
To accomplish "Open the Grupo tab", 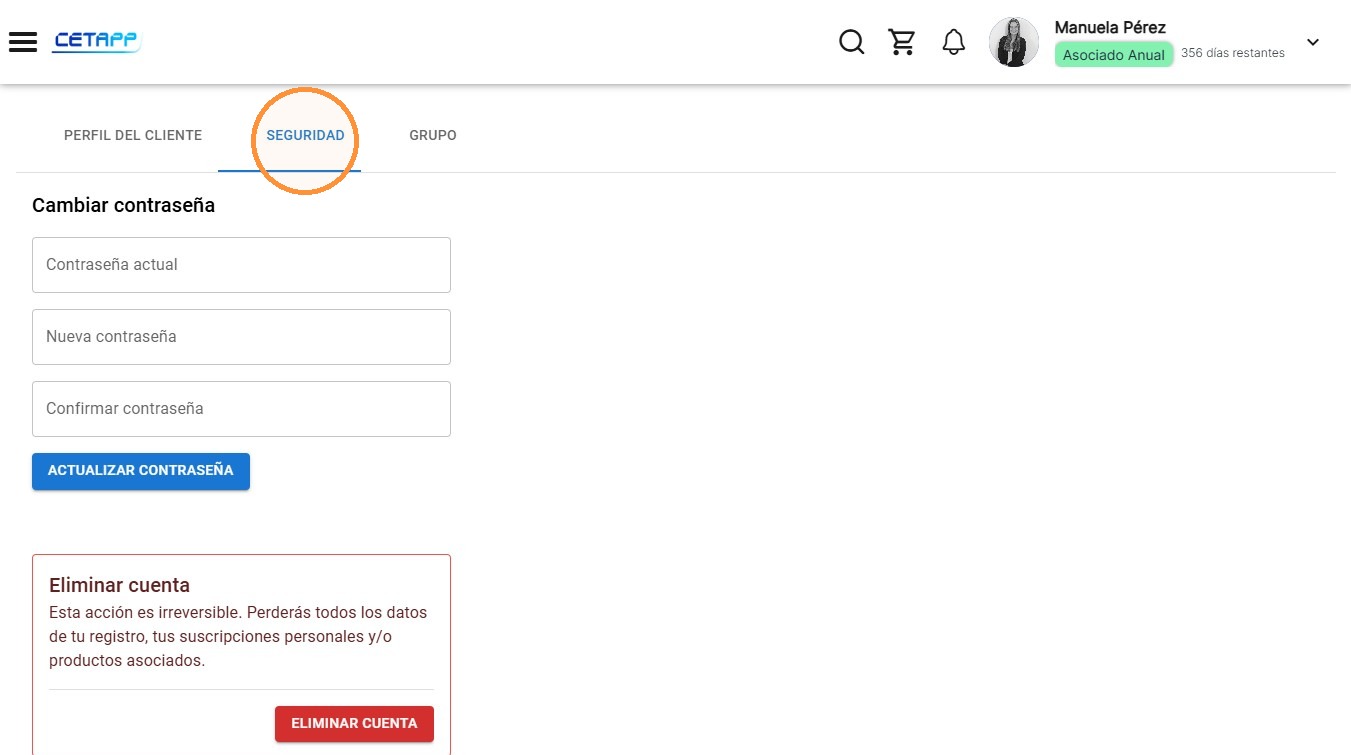I will (433, 135).
